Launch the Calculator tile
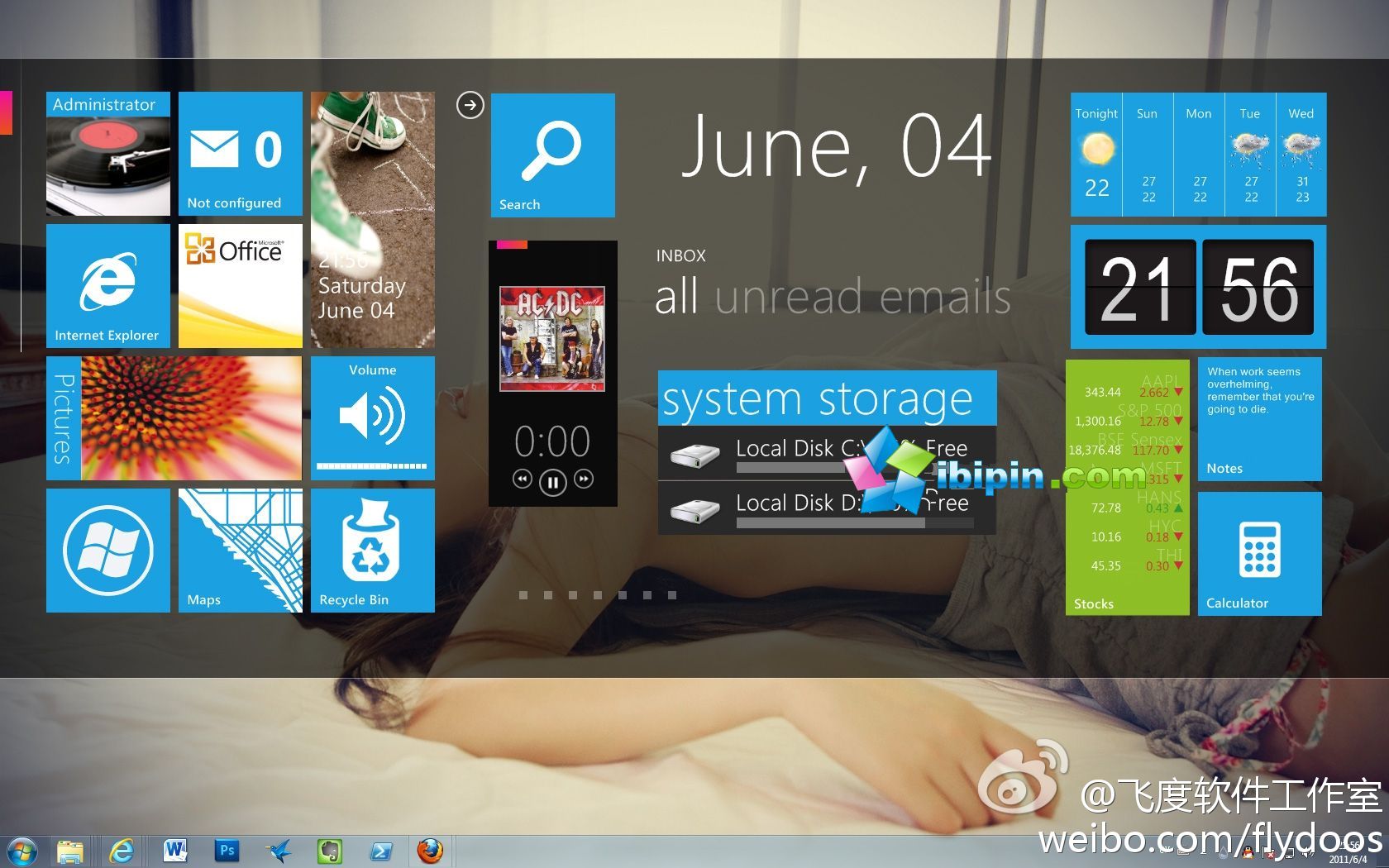Viewport: 1389px width, 868px height. [1259, 553]
